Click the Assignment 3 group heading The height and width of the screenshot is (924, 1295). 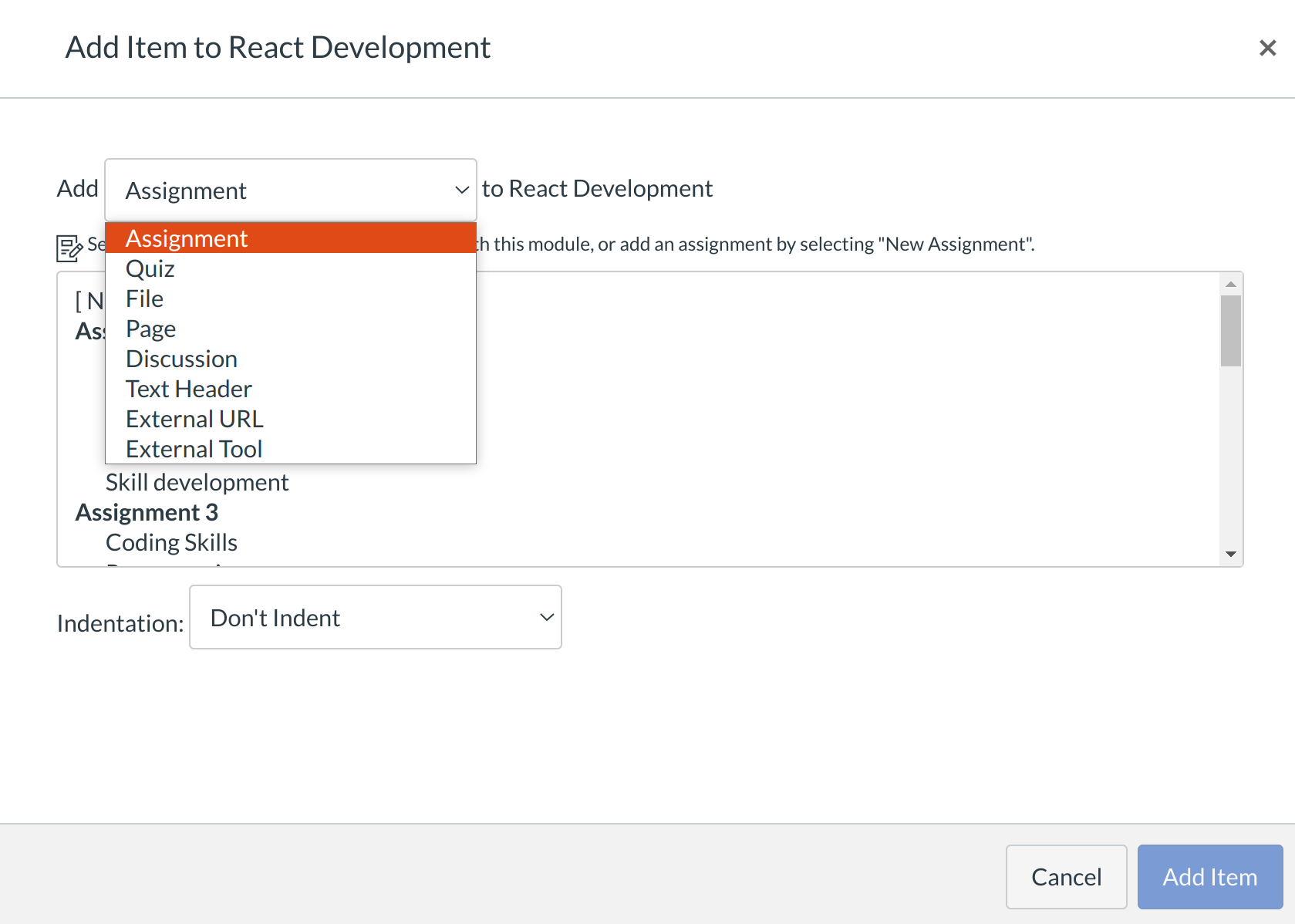pos(147,512)
